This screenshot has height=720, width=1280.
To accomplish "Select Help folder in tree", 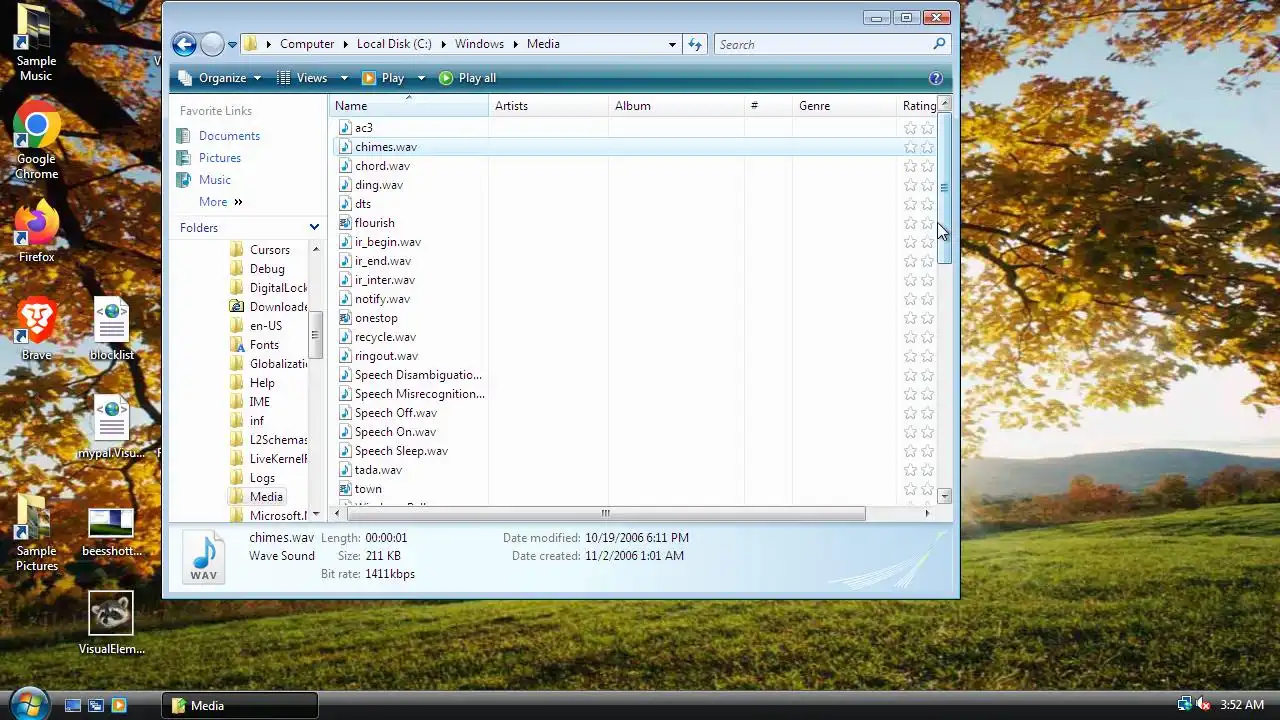I will [x=262, y=383].
